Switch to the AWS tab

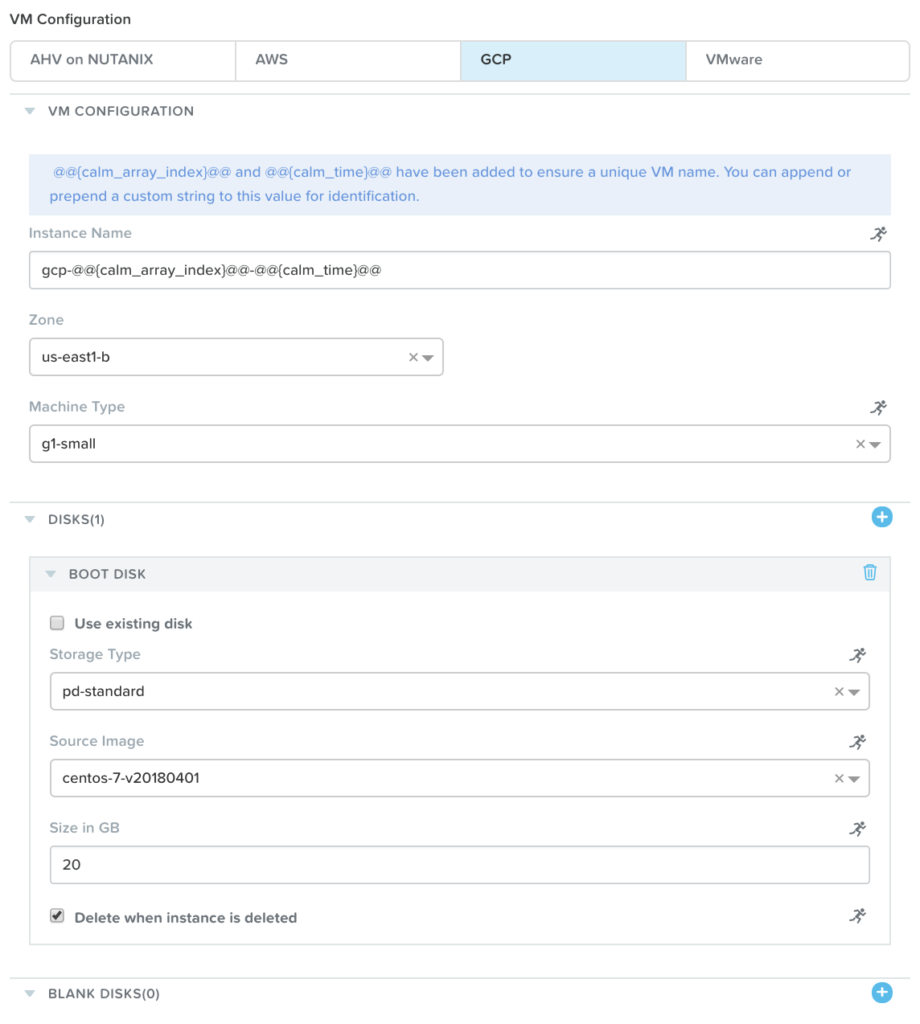(347, 60)
